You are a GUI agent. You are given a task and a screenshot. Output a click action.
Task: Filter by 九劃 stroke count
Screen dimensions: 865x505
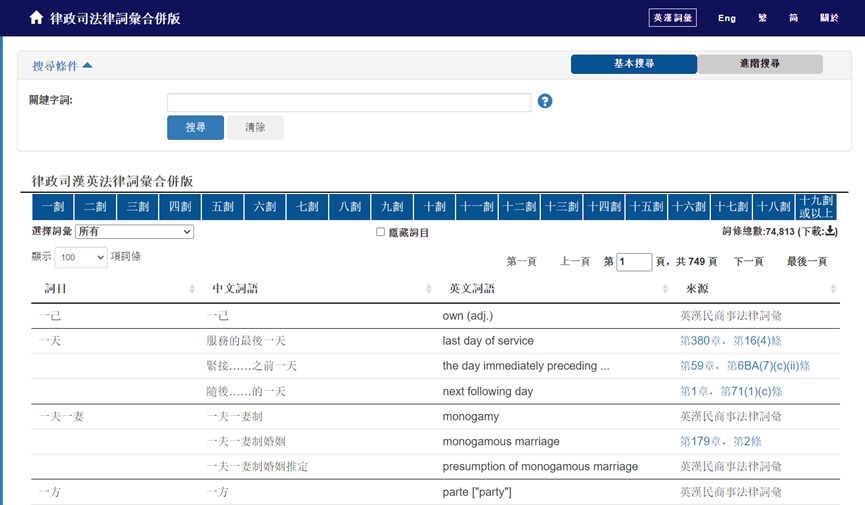(x=392, y=207)
